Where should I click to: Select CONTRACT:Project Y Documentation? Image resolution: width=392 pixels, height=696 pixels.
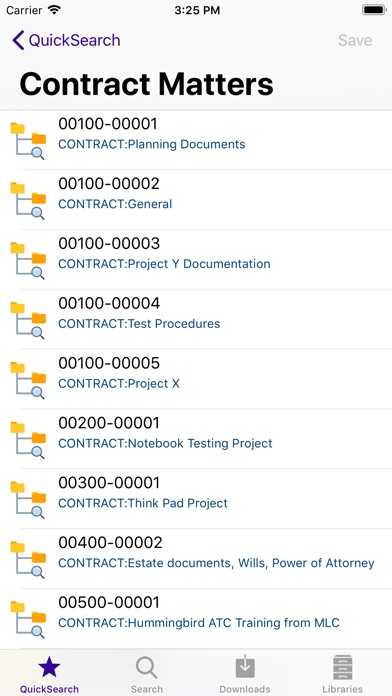[196, 260]
